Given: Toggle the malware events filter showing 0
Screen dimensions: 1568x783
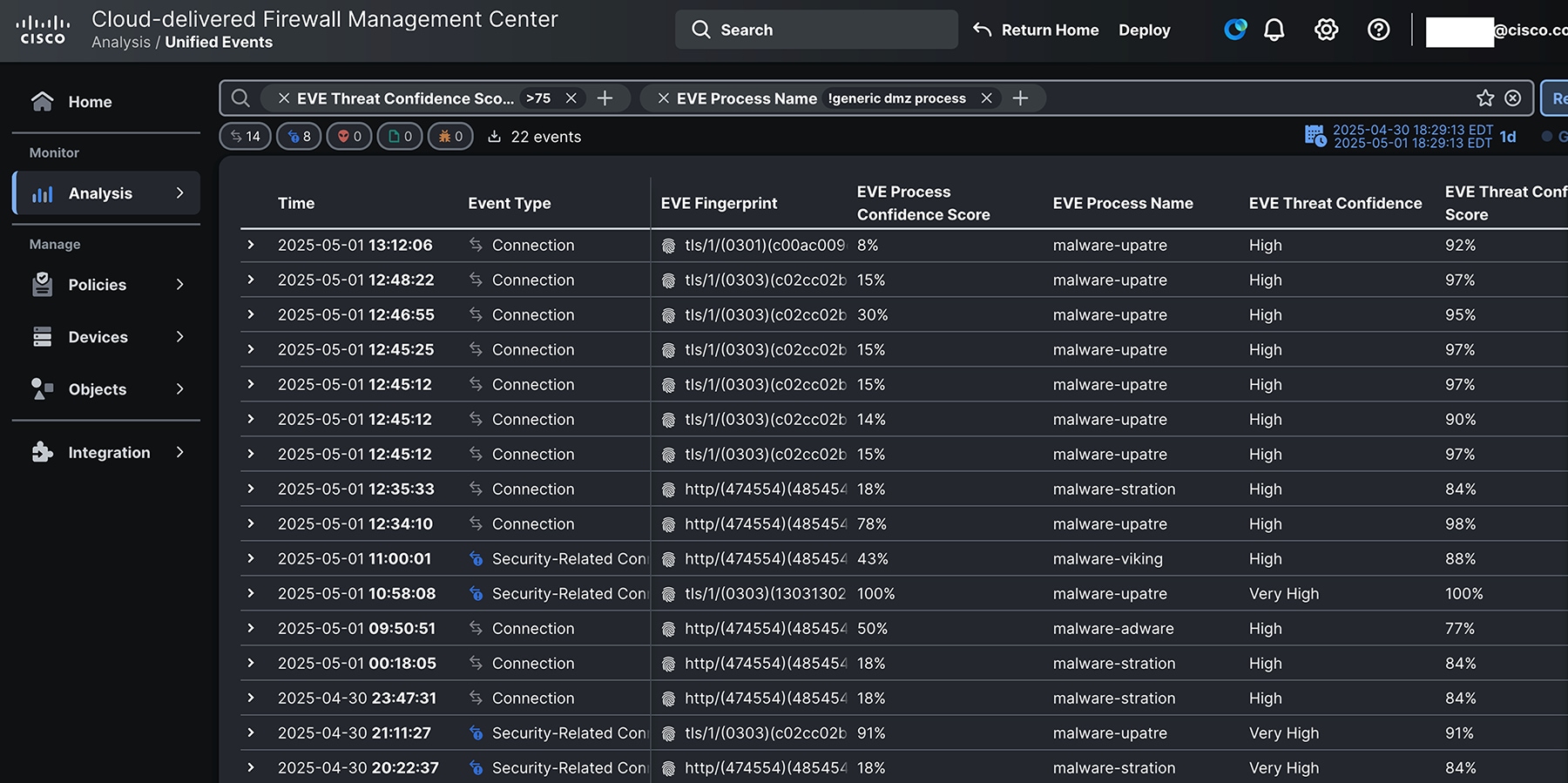Looking at the screenshot, I should point(450,137).
